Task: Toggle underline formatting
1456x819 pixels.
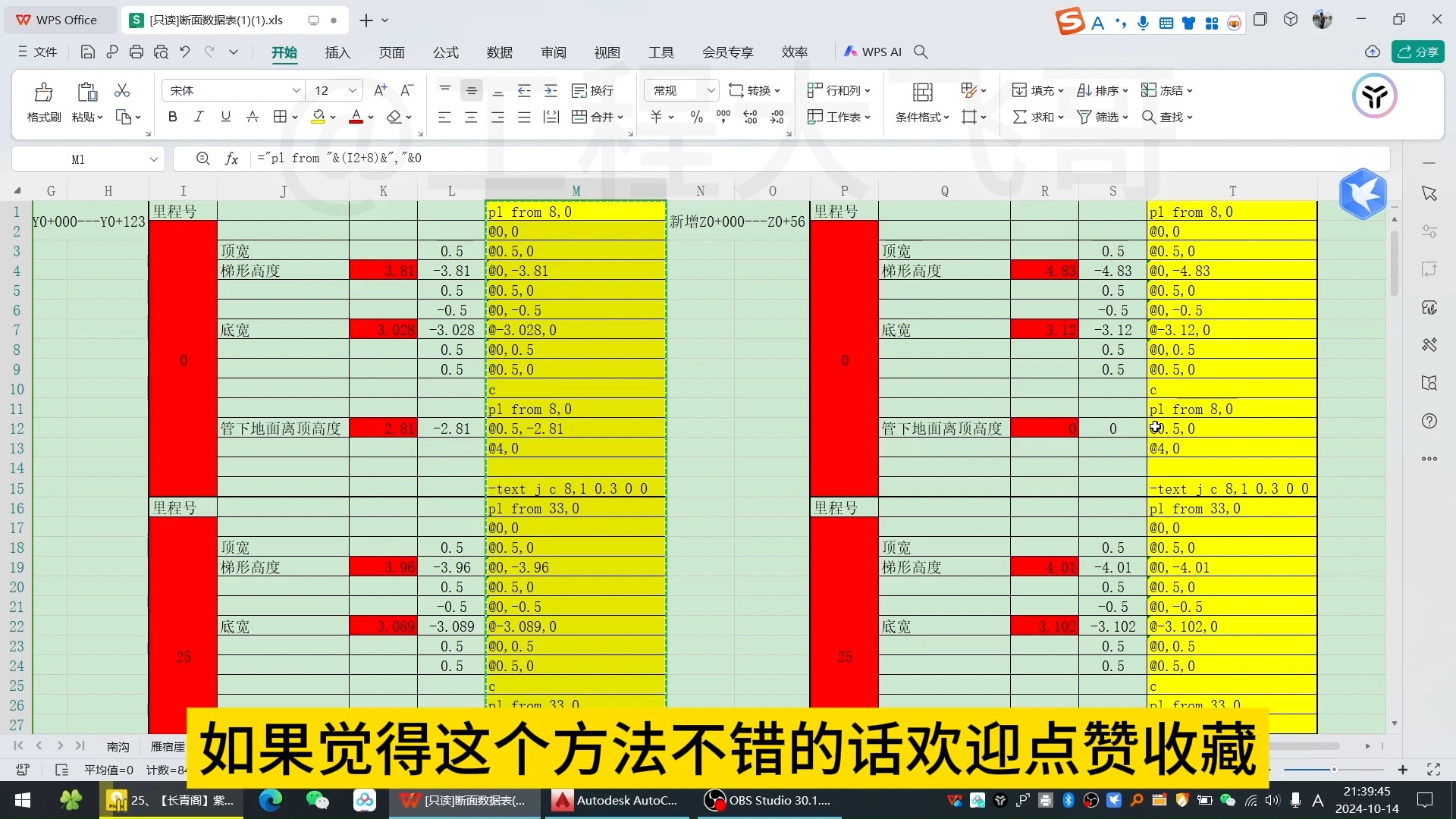Action: pos(225,116)
